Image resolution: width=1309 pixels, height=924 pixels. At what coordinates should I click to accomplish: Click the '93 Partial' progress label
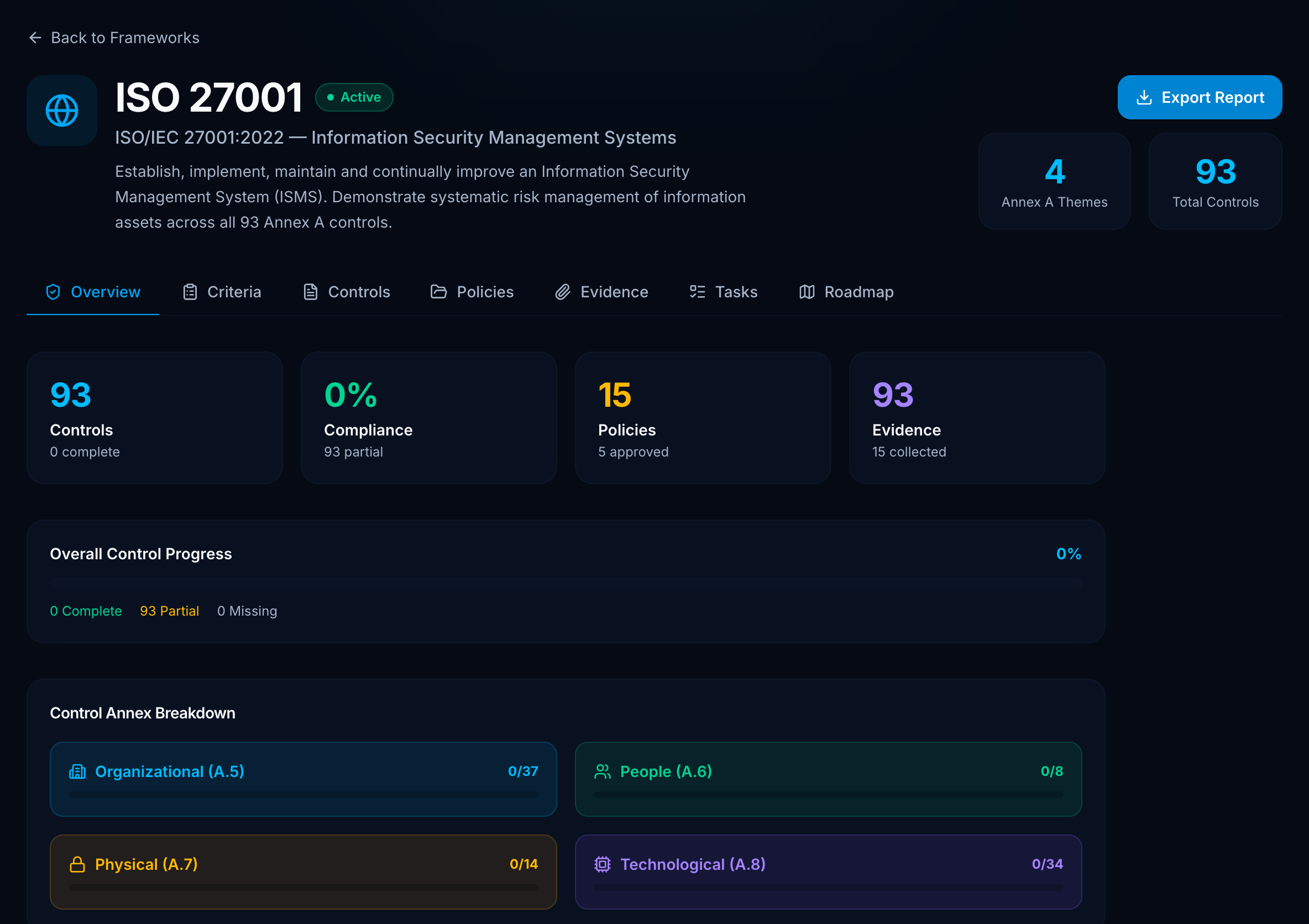click(169, 611)
